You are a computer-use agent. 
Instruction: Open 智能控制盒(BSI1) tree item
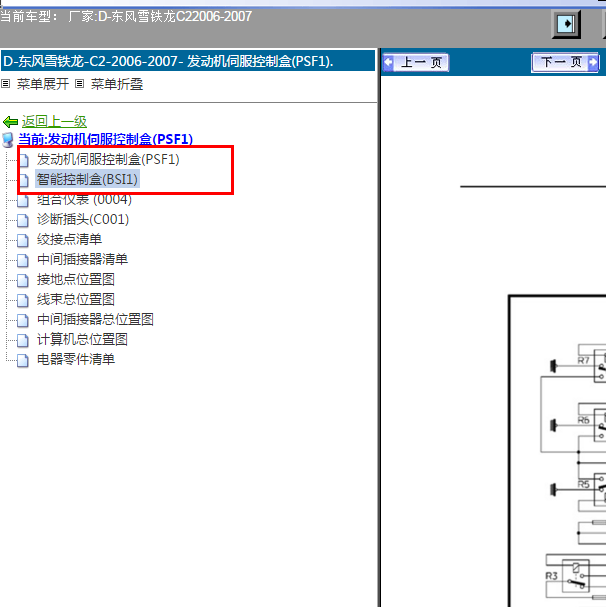87,179
